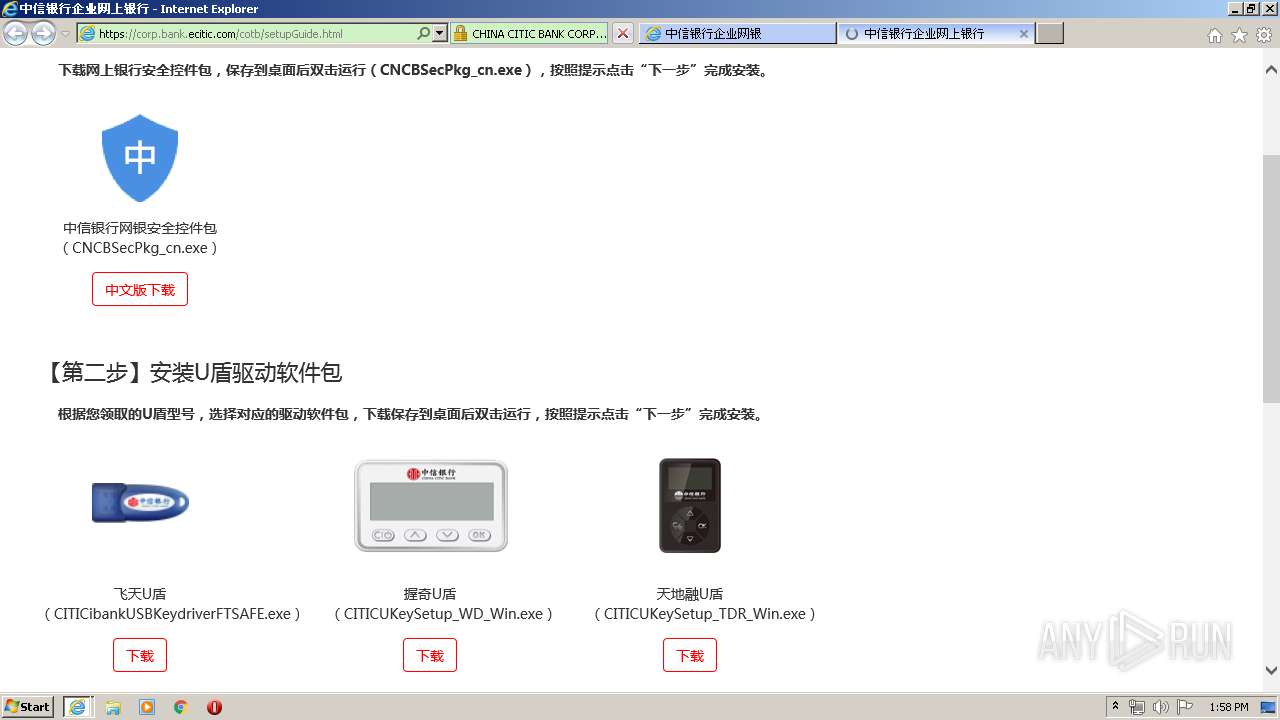Open a new blank tab

coord(1049,33)
